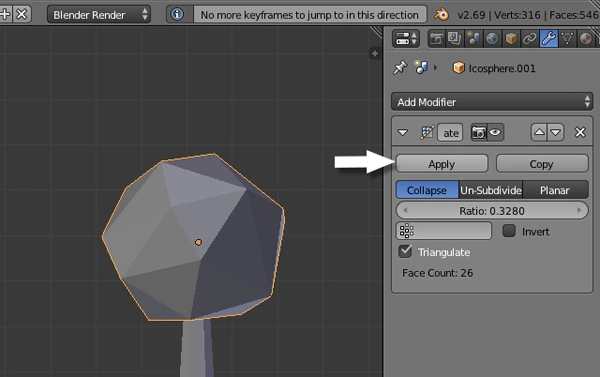600x377 pixels.
Task: Open the Blender Render engine dropdown
Action: [99, 15]
